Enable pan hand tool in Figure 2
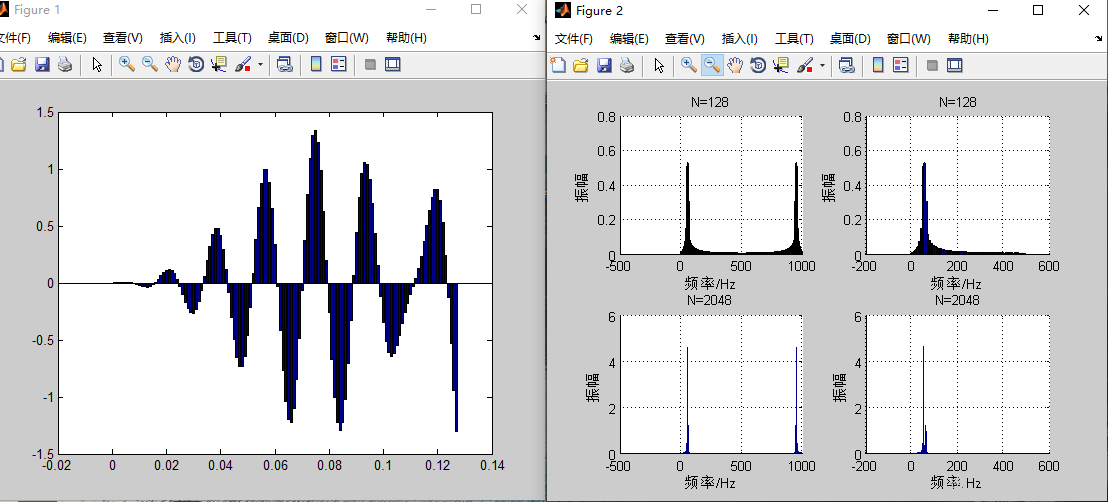Image resolution: width=1108 pixels, height=502 pixels. [x=736, y=66]
